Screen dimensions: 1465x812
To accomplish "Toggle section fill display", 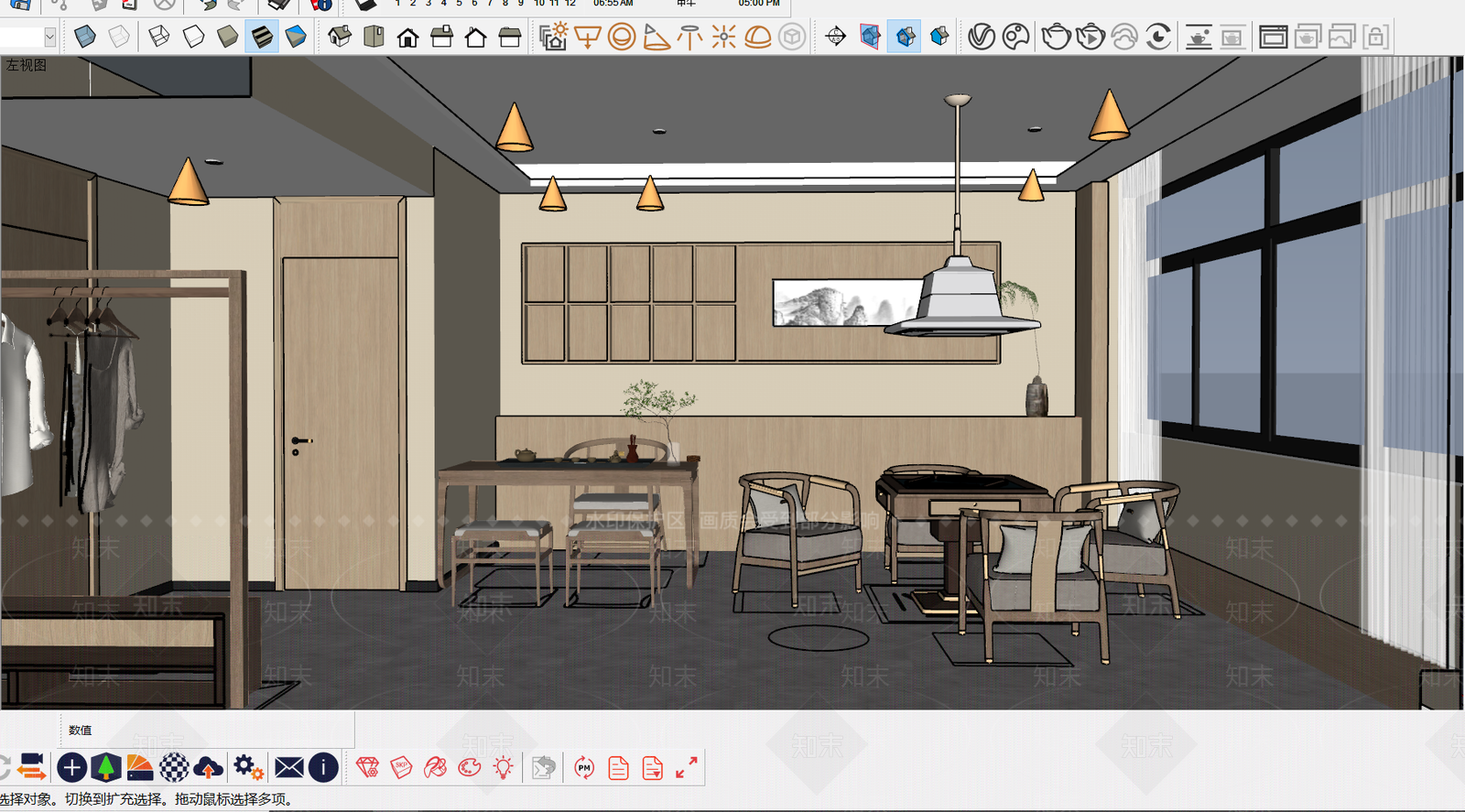I will tap(939, 37).
